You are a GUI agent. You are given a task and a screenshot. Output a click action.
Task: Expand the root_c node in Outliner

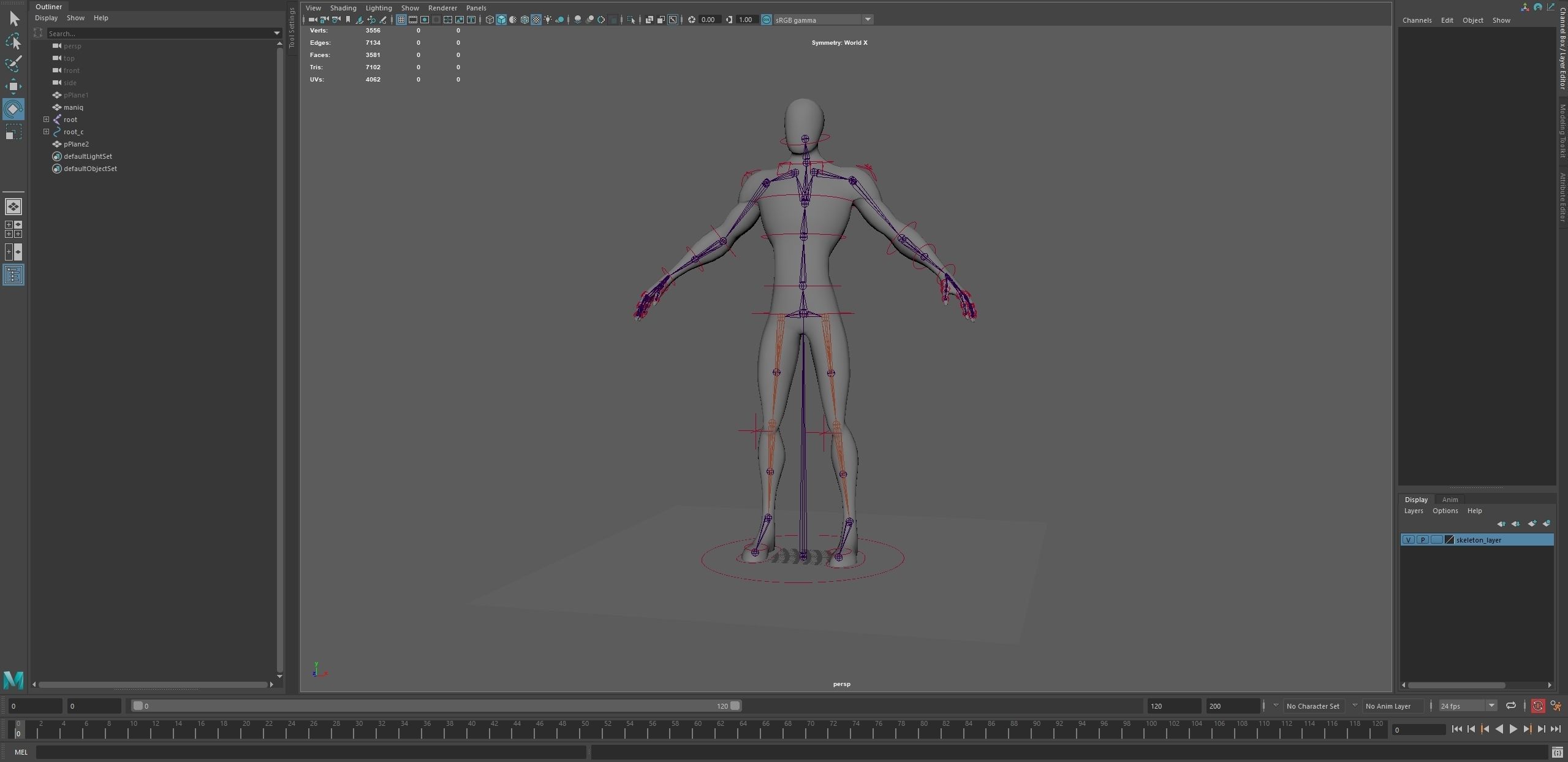46,132
